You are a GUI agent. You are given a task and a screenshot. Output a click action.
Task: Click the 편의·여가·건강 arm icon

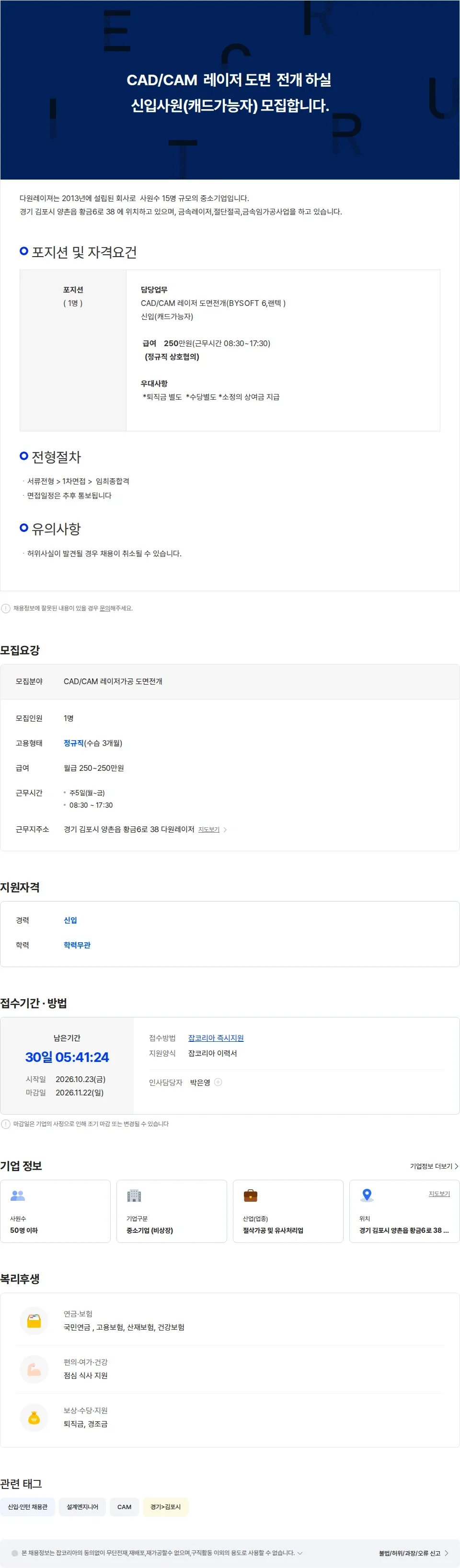coord(34,1370)
